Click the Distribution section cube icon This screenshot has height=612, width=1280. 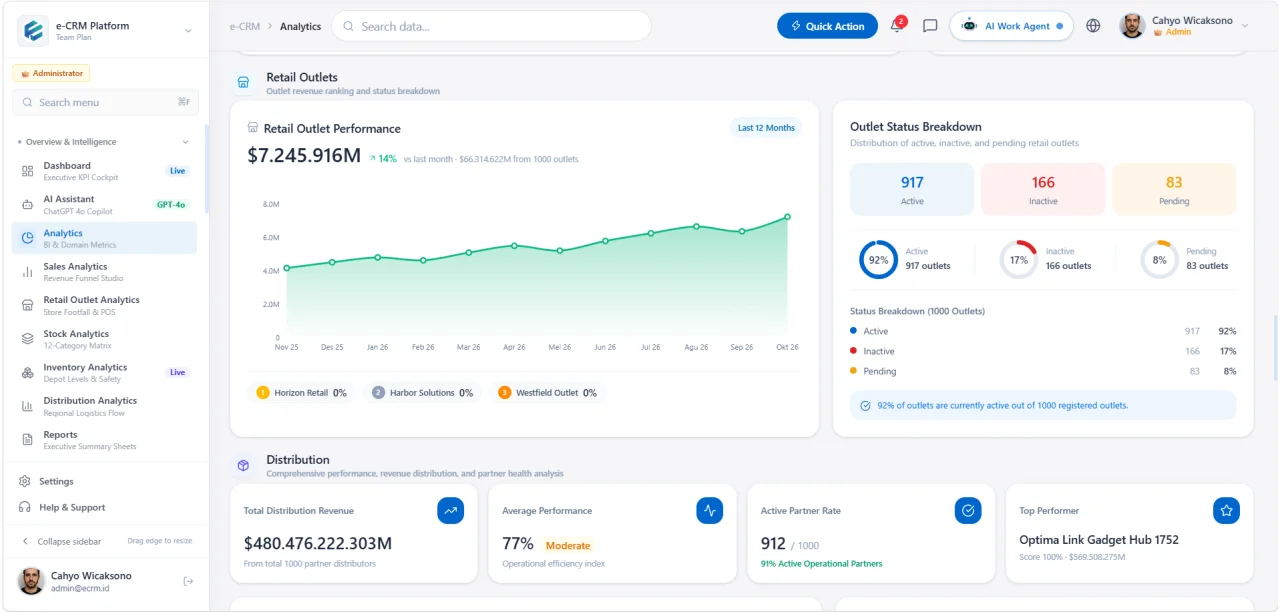pyautogui.click(x=243, y=465)
